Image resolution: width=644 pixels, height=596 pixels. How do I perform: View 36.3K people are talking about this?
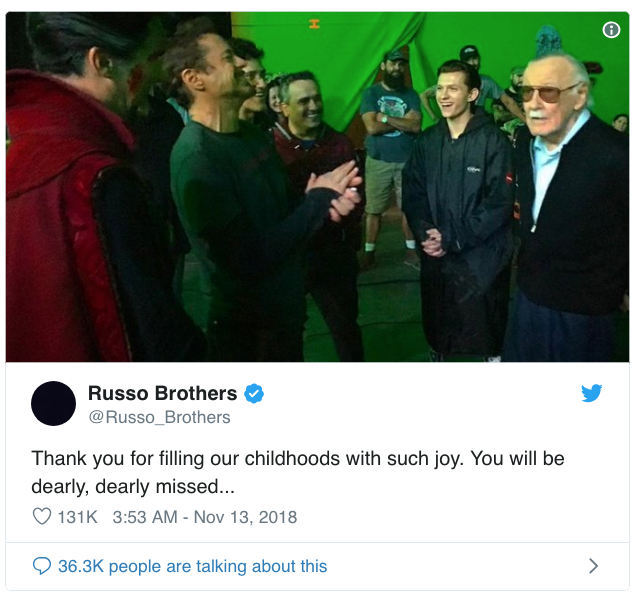(x=193, y=566)
